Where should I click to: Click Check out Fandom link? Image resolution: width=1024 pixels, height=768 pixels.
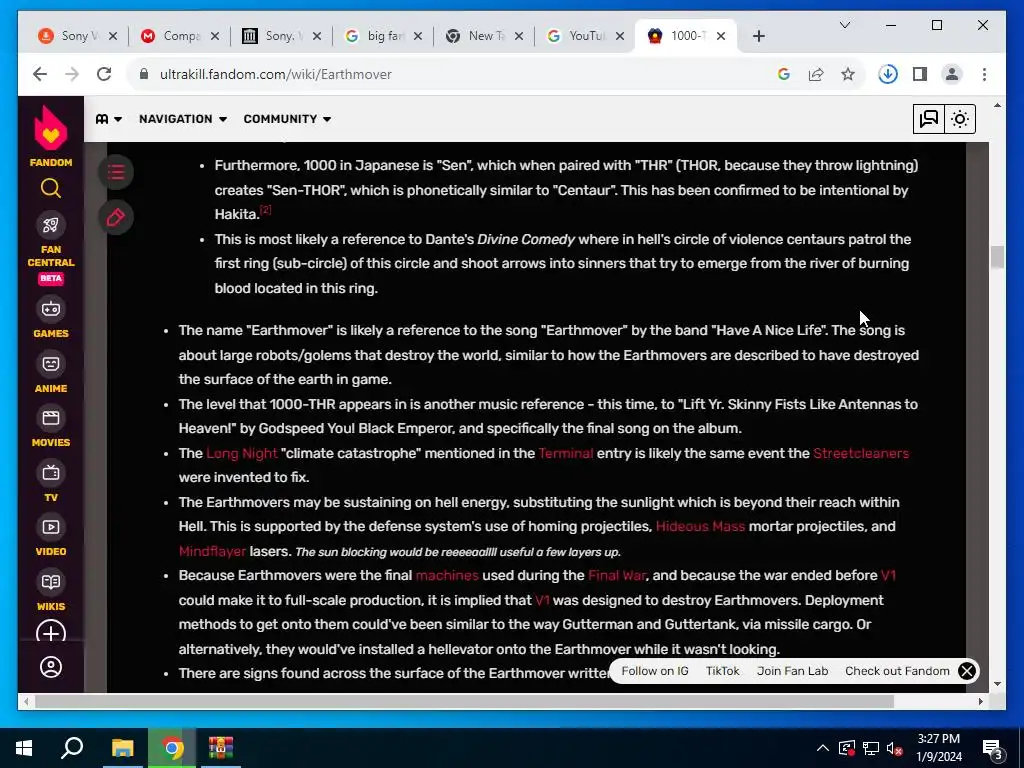tap(897, 671)
